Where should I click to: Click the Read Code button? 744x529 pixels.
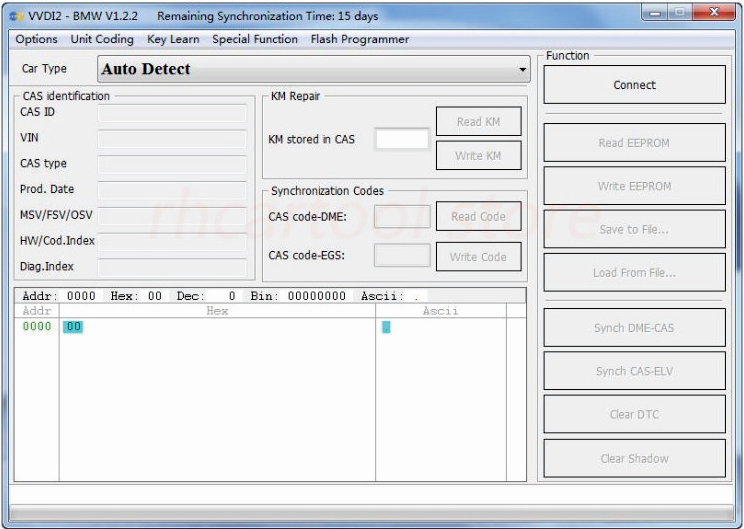[479, 216]
